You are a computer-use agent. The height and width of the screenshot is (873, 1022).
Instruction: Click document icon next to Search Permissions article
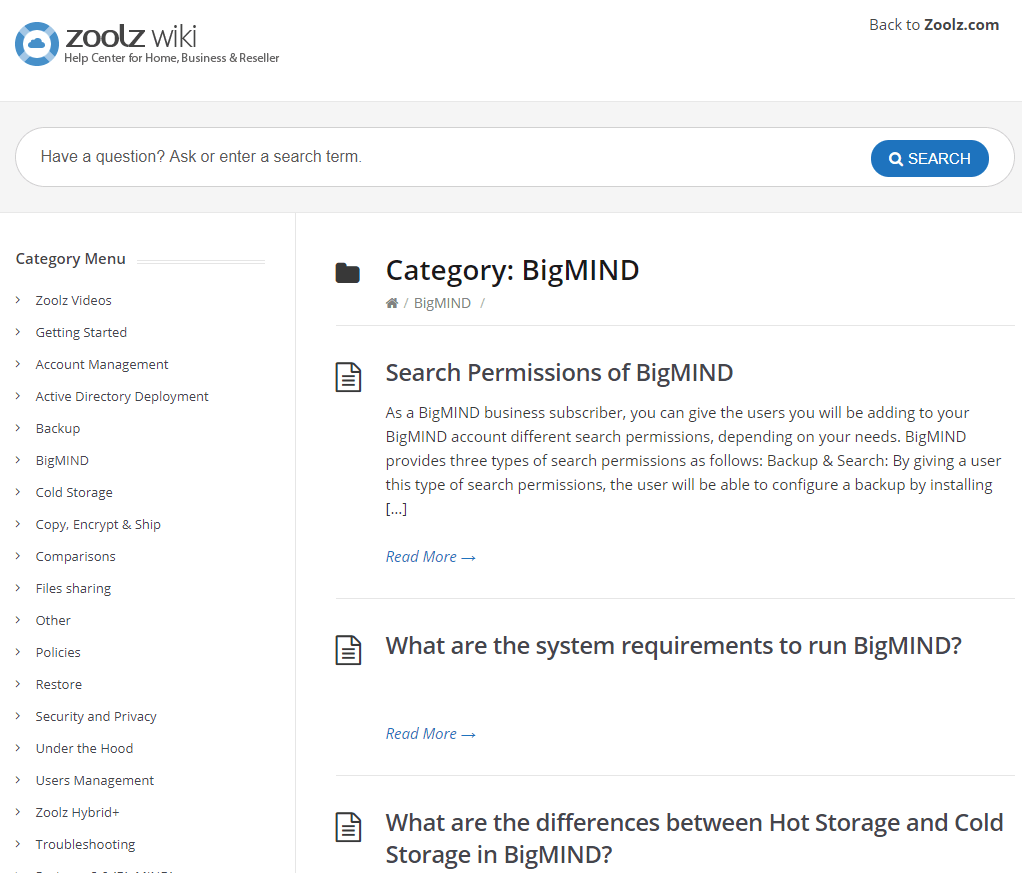click(x=348, y=377)
